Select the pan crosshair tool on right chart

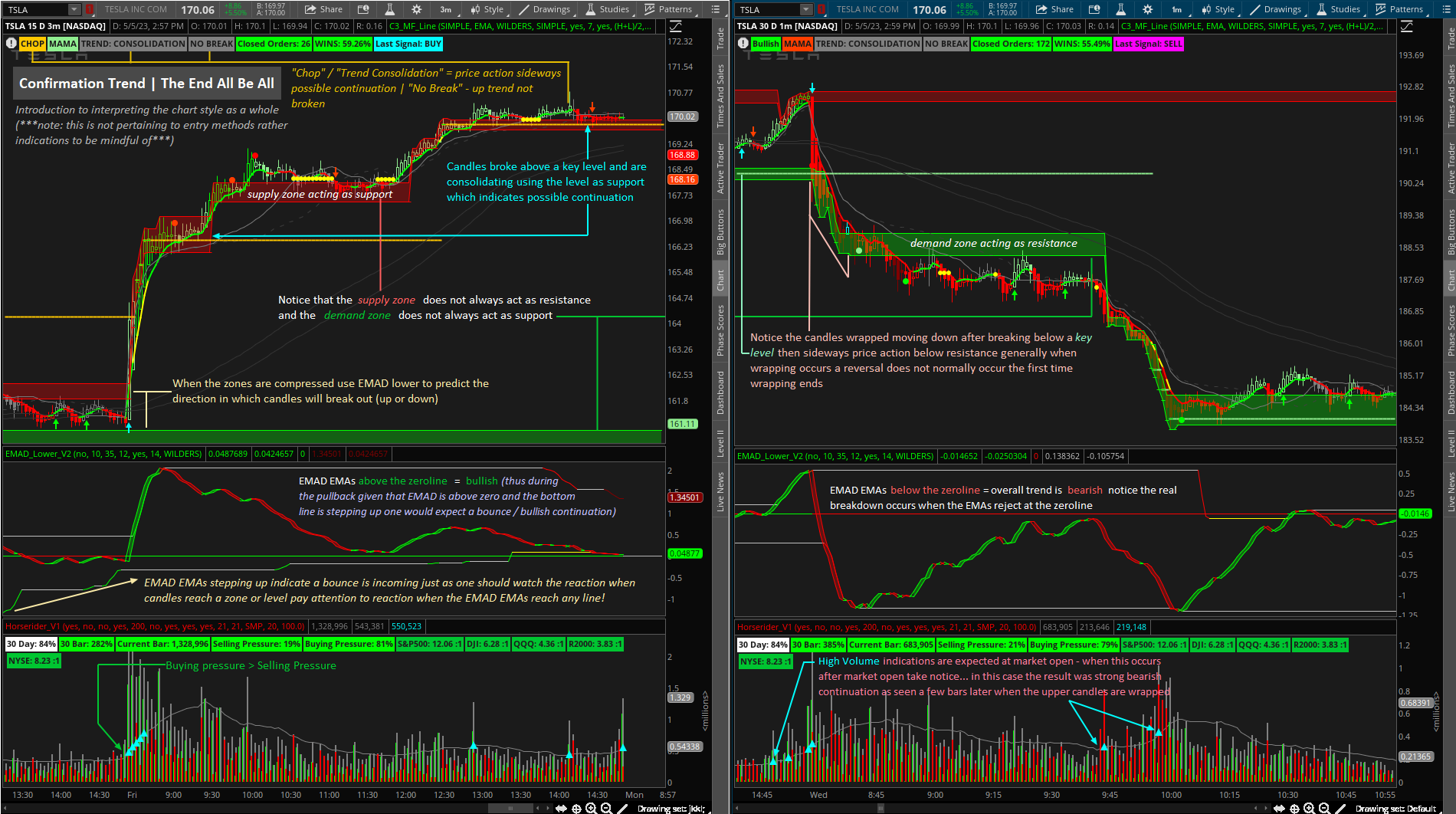1294,808
